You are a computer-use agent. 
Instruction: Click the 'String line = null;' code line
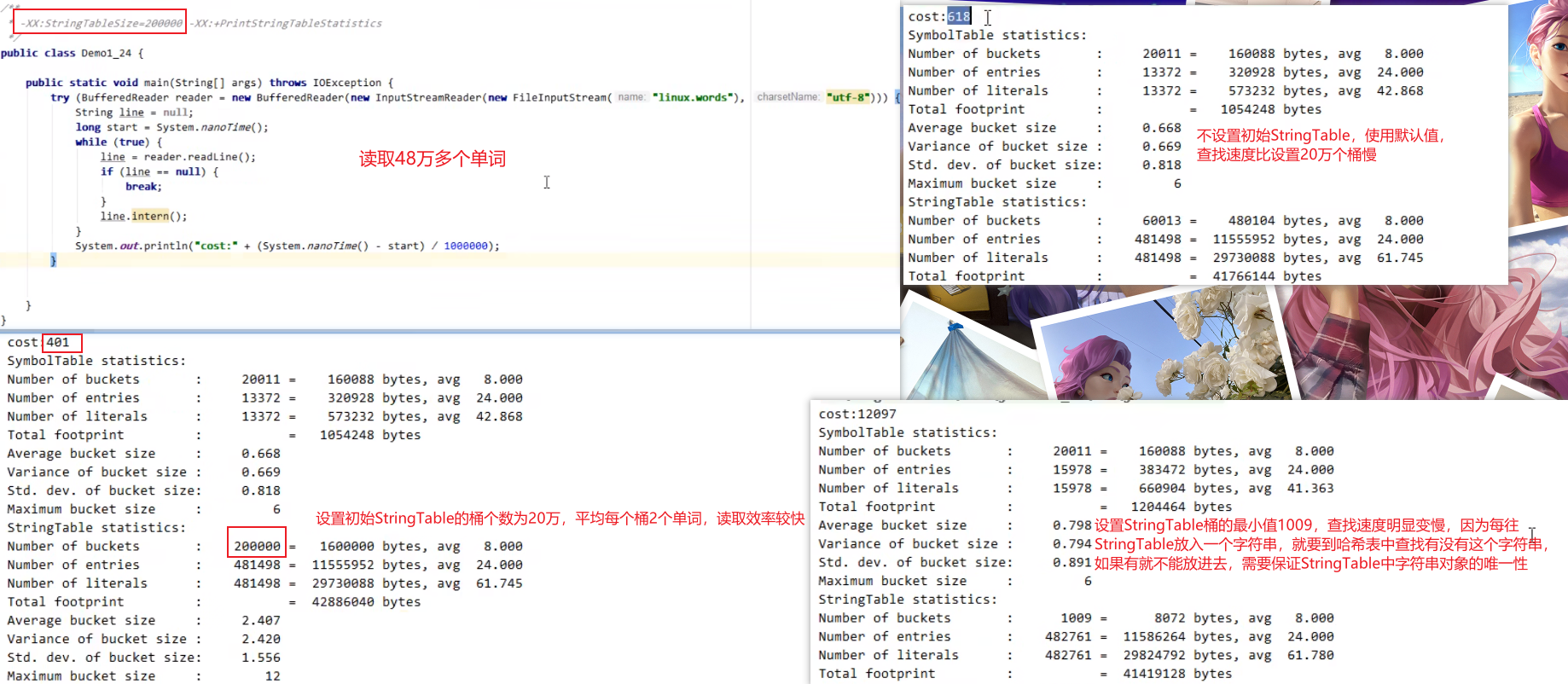coord(134,113)
